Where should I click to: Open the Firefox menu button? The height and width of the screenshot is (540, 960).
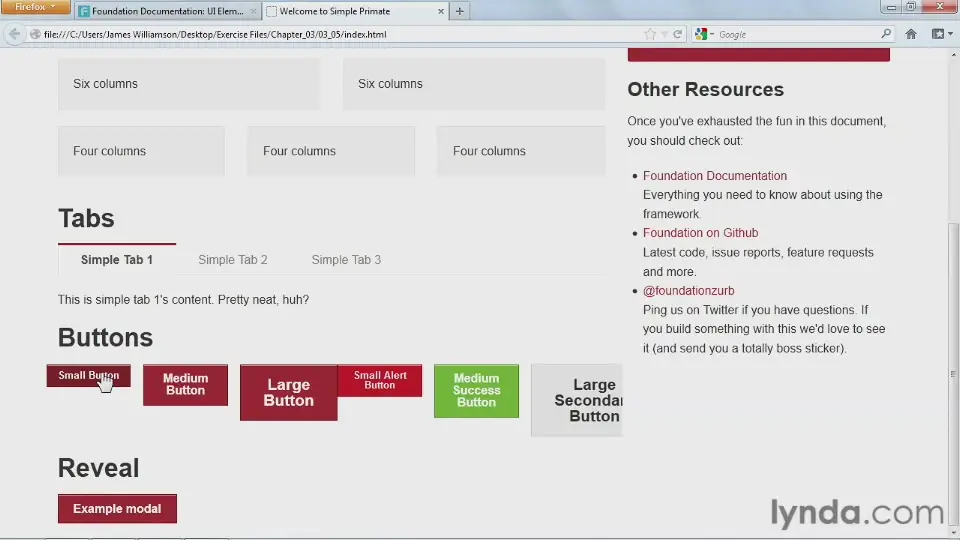pyautogui.click(x=34, y=7)
